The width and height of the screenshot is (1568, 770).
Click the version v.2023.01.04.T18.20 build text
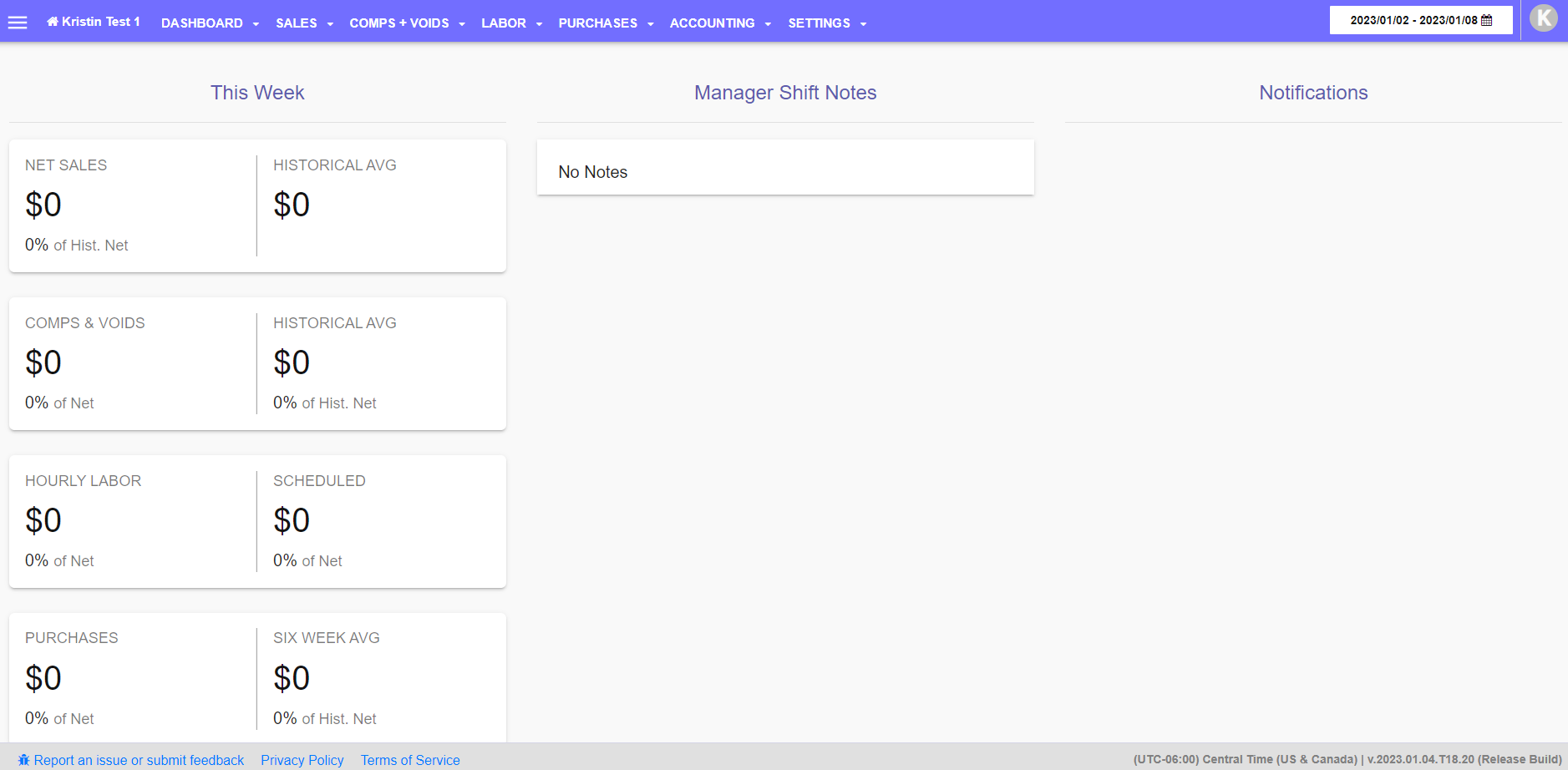tap(1464, 759)
